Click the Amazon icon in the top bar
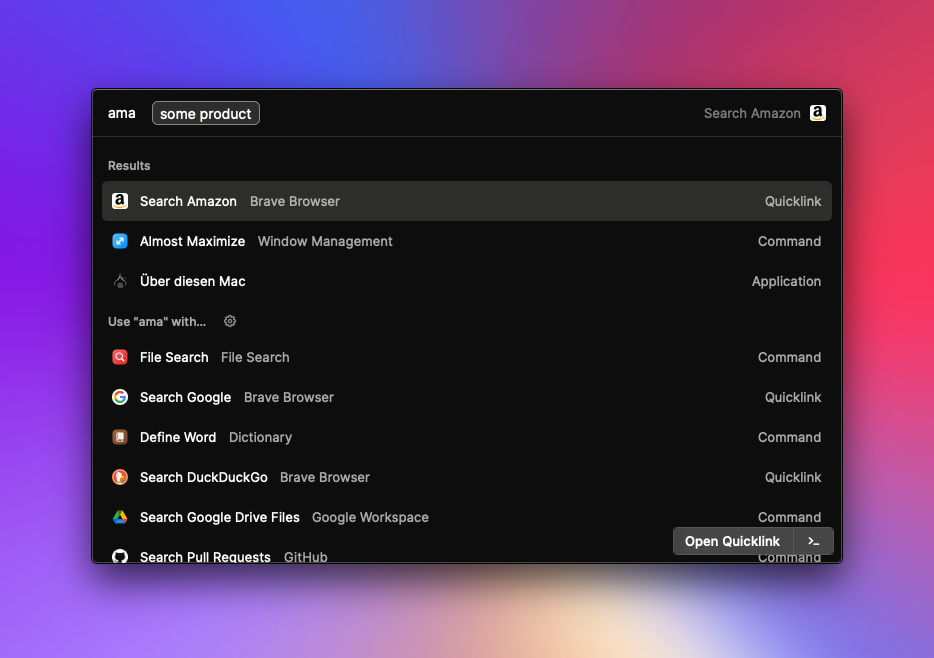Screen dimensions: 934x658 tap(817, 113)
